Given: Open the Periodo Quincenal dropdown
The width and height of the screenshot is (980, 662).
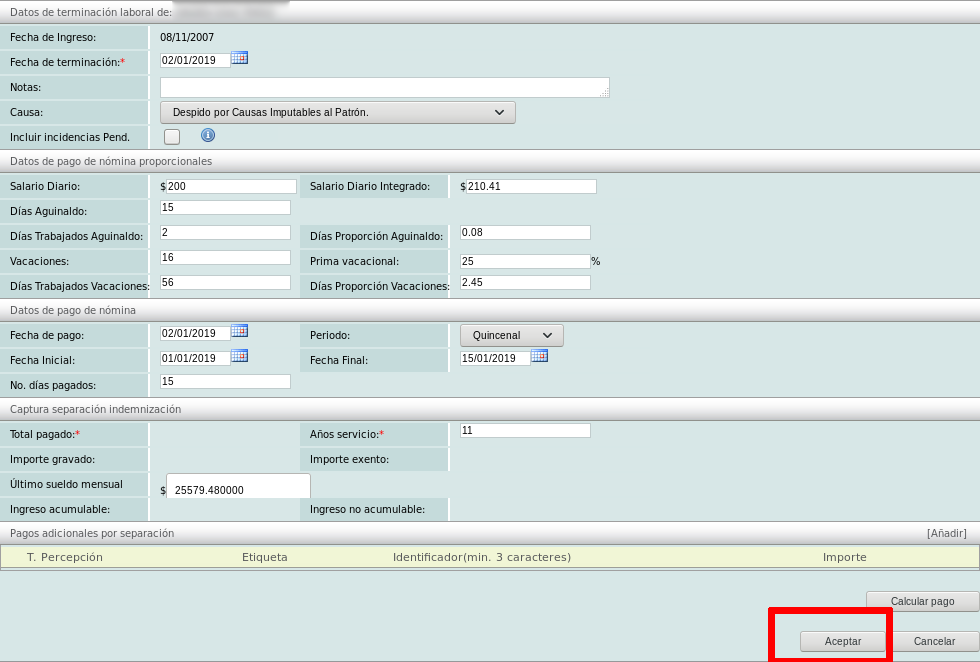Looking at the screenshot, I should (x=511, y=335).
